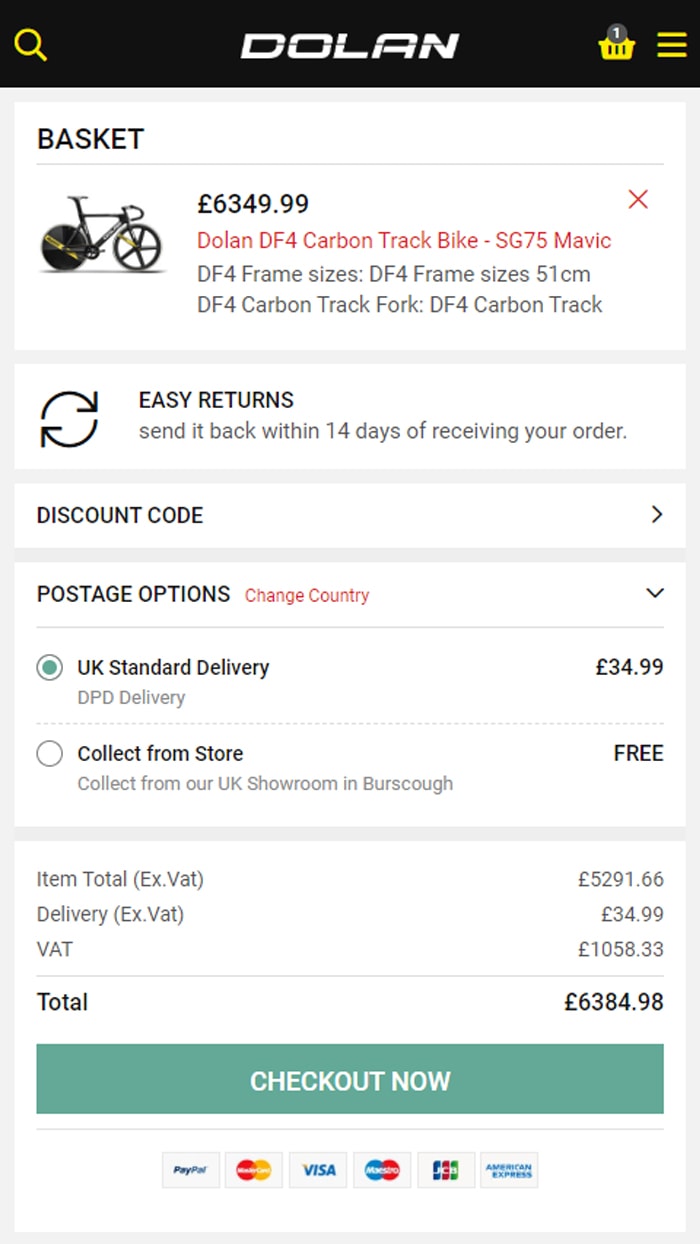The image size is (700, 1244).
Task: Open the Dolan DF4 Carbon Track Bike link
Action: pos(404,240)
